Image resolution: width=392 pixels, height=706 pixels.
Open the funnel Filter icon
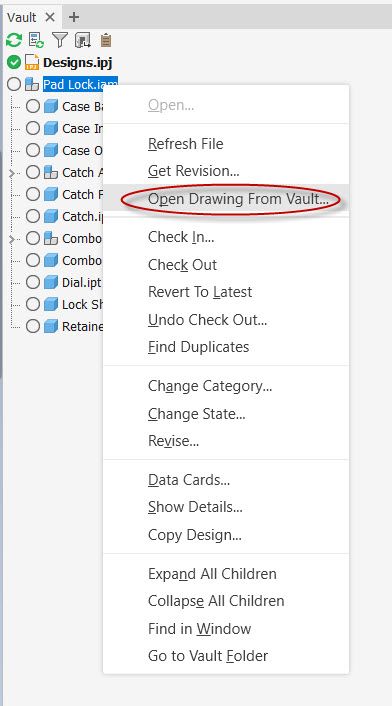pos(59,40)
